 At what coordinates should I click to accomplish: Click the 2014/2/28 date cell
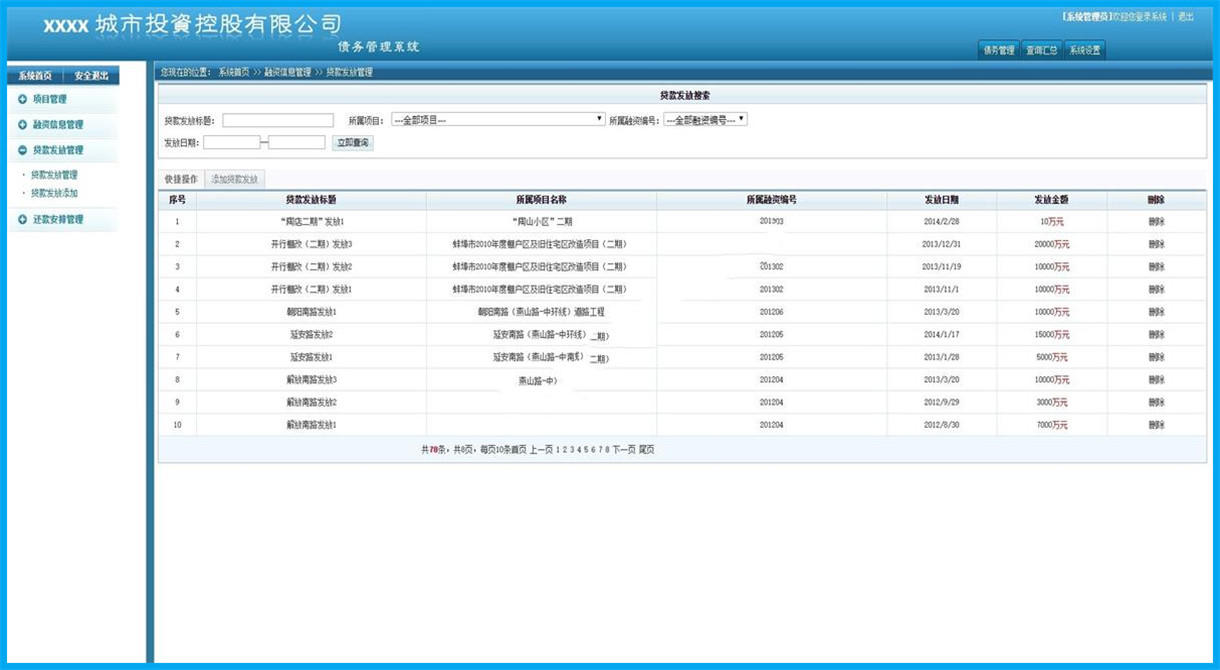click(x=941, y=221)
